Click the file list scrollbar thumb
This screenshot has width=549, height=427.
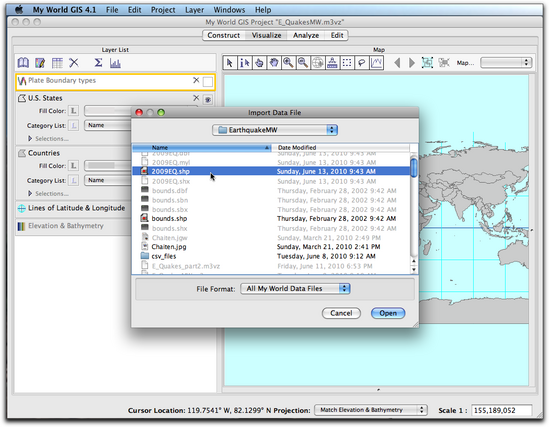point(414,168)
